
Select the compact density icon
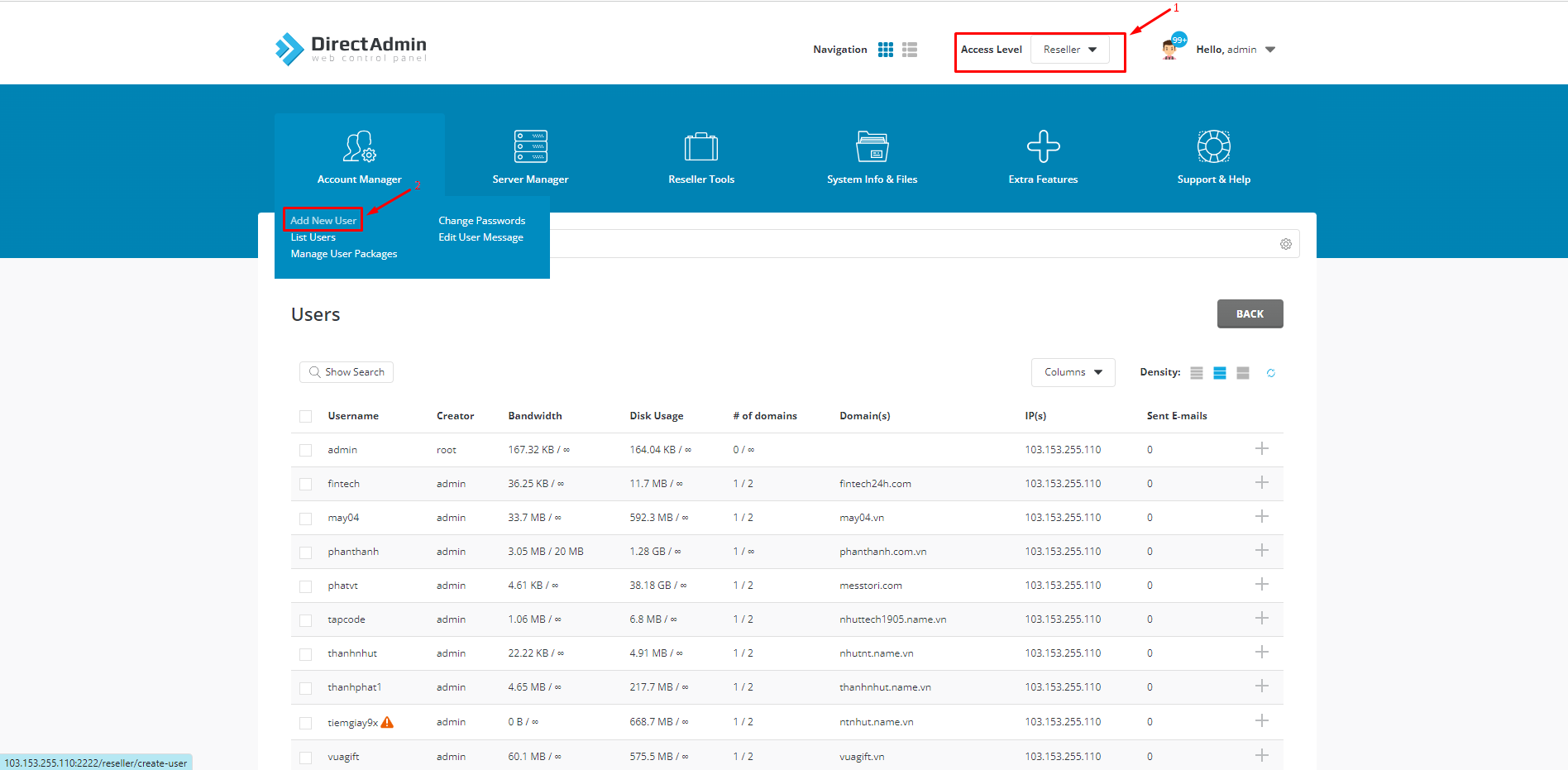pyautogui.click(x=1196, y=373)
